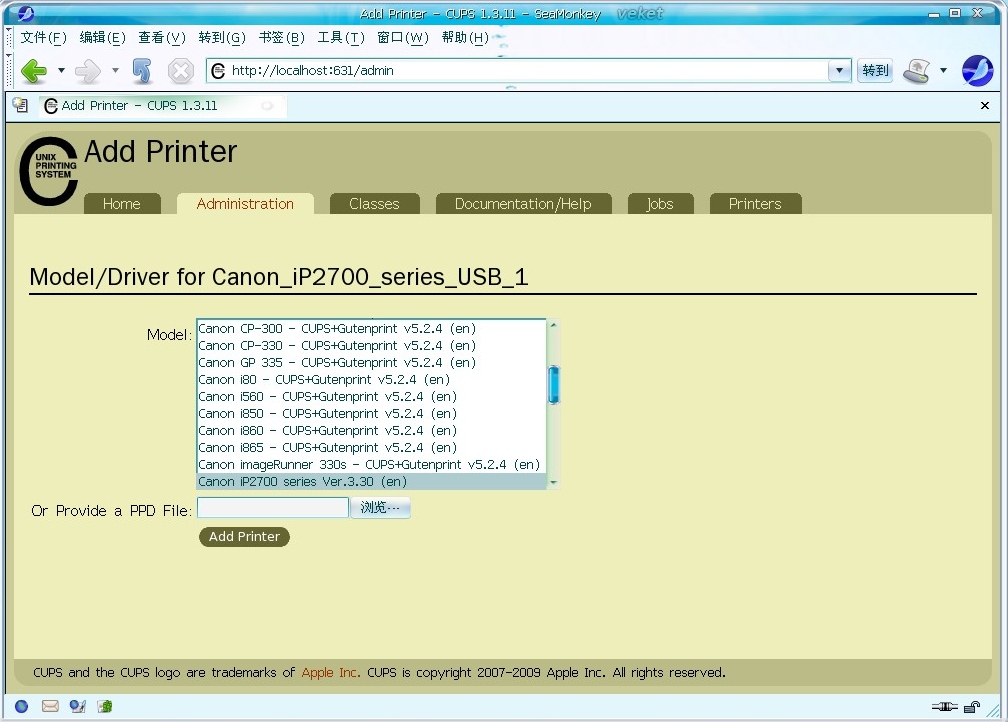Viewport: 1008px width, 722px height.
Task: Open the Classes tab
Action: point(374,204)
